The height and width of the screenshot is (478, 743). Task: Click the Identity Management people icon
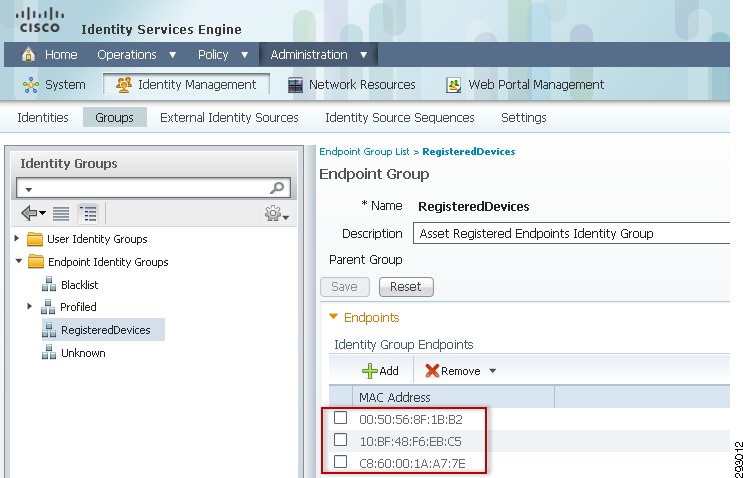pyautogui.click(x=124, y=84)
